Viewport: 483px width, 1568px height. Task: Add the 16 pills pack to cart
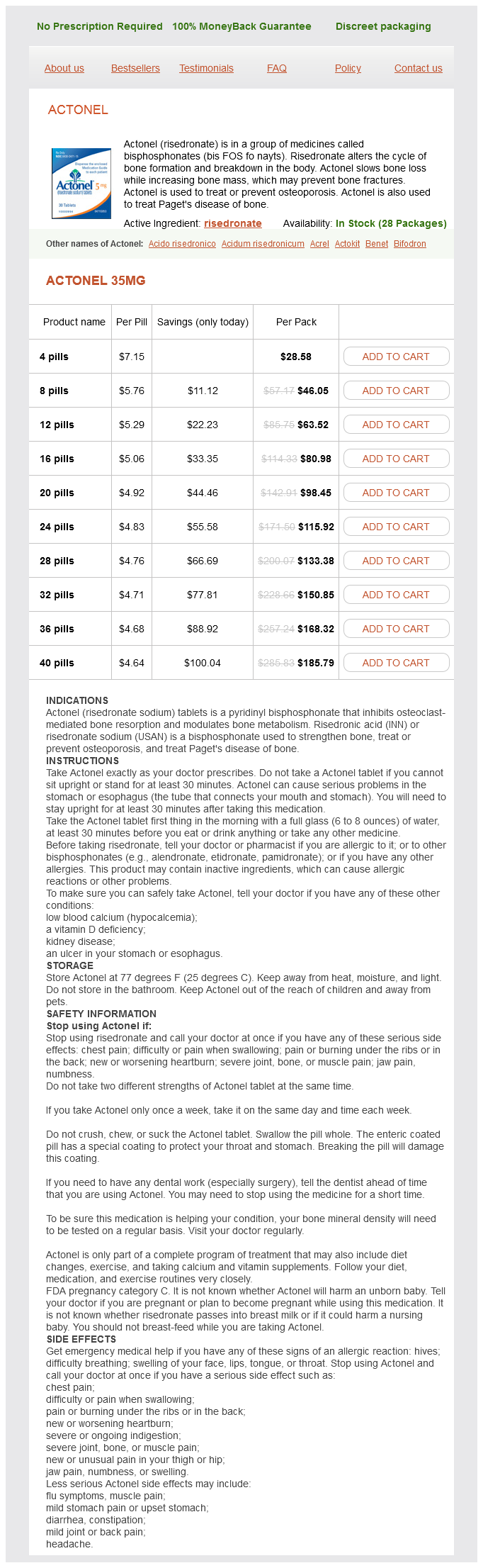(396, 459)
